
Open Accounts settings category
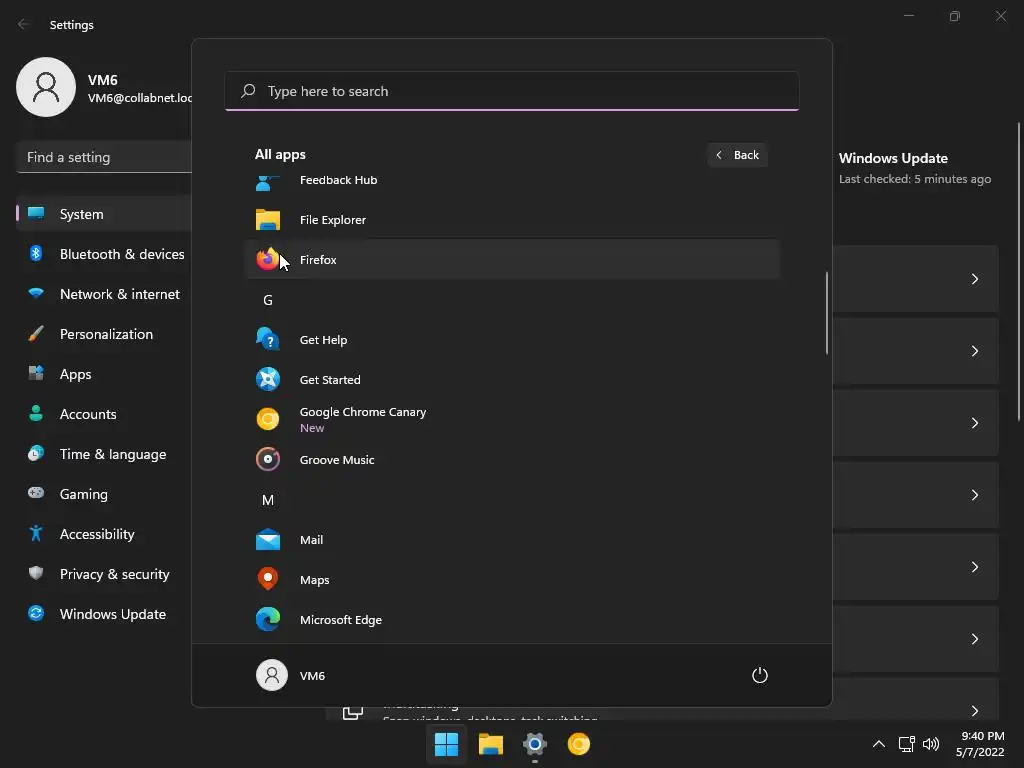[104, 414]
